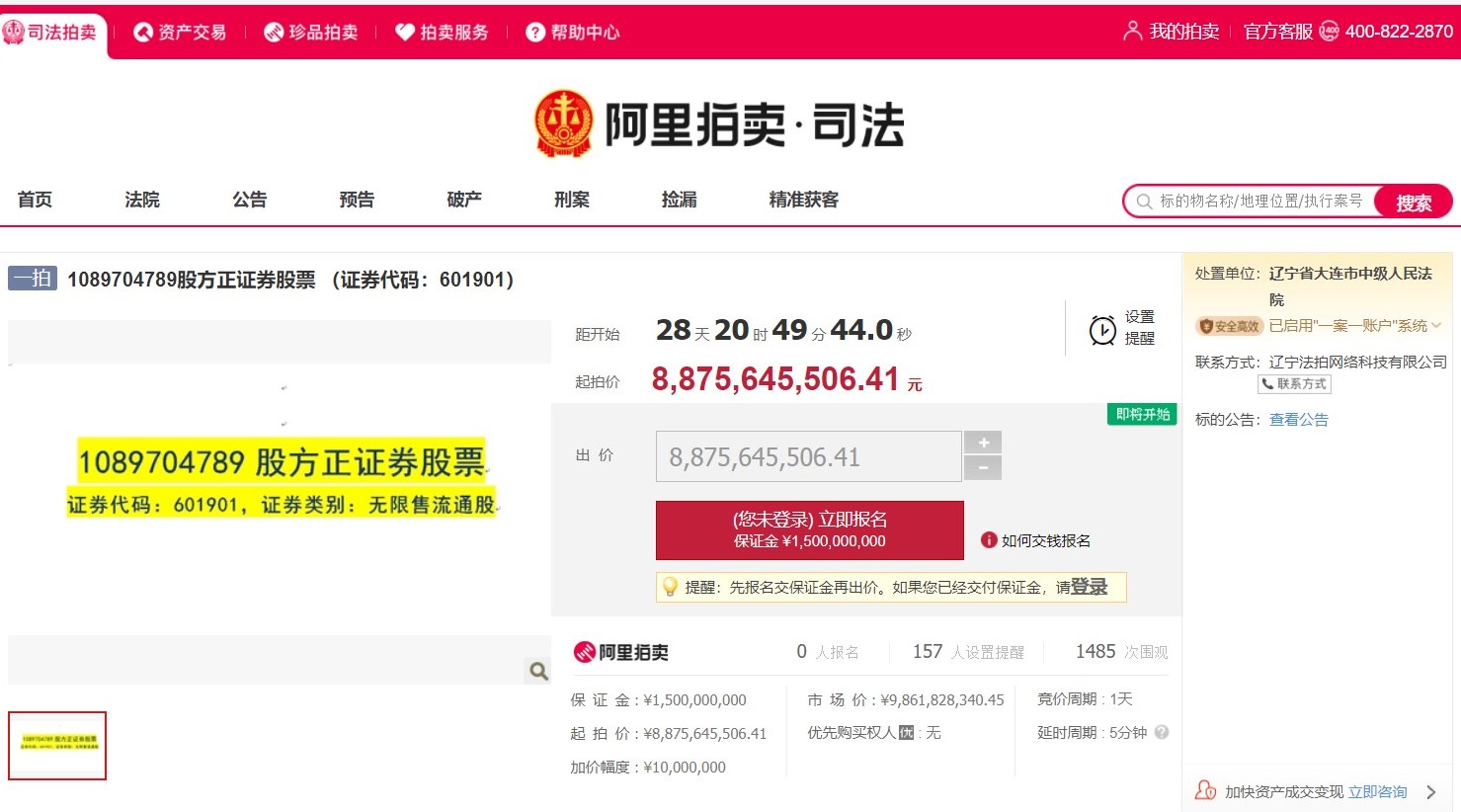Switch to the 捡漏 navigation tab
The height and width of the screenshot is (812, 1461).
click(679, 199)
